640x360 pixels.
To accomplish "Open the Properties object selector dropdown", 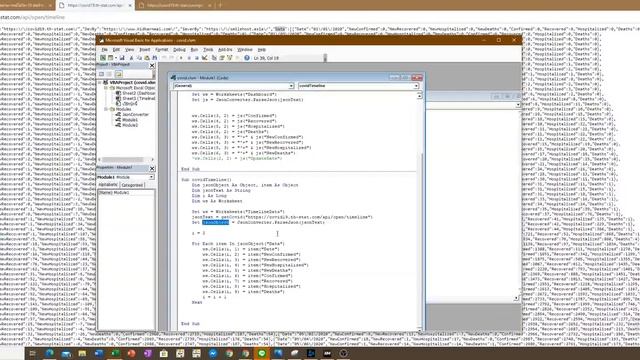I will [x=151, y=177].
